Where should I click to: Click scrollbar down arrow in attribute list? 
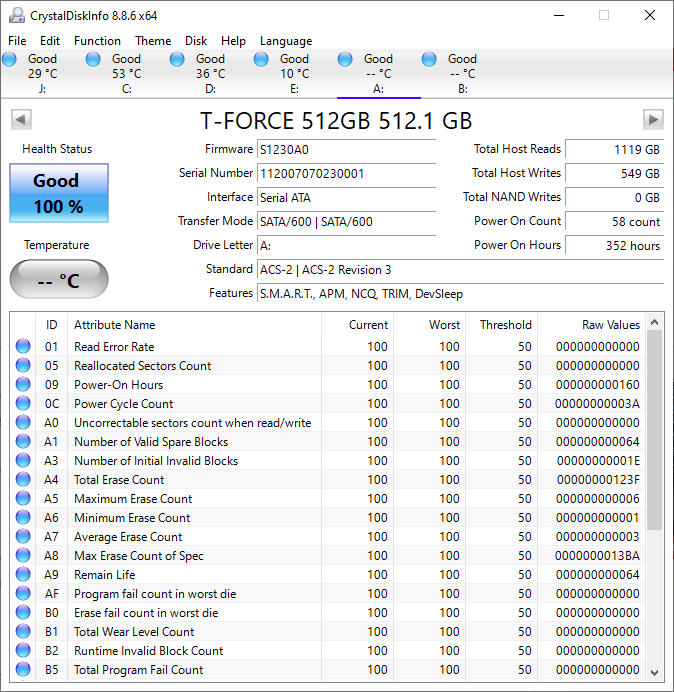tap(655, 673)
